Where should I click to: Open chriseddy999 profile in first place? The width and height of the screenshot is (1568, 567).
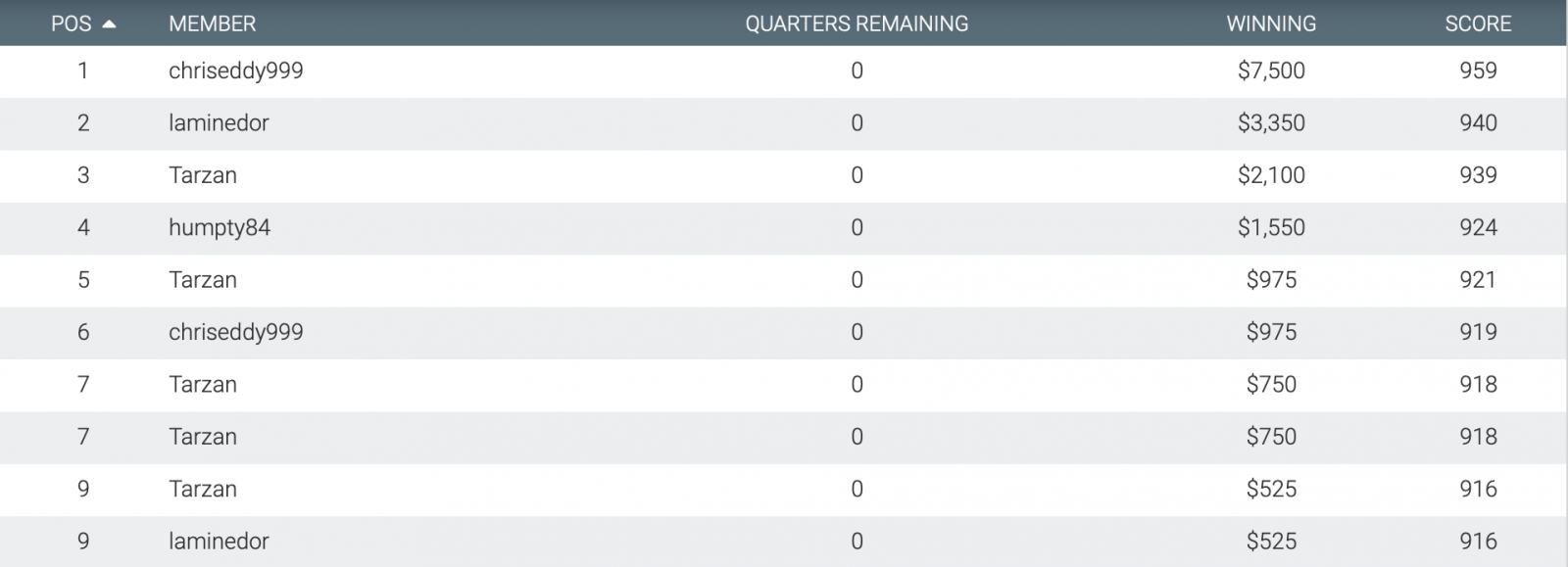[236, 71]
